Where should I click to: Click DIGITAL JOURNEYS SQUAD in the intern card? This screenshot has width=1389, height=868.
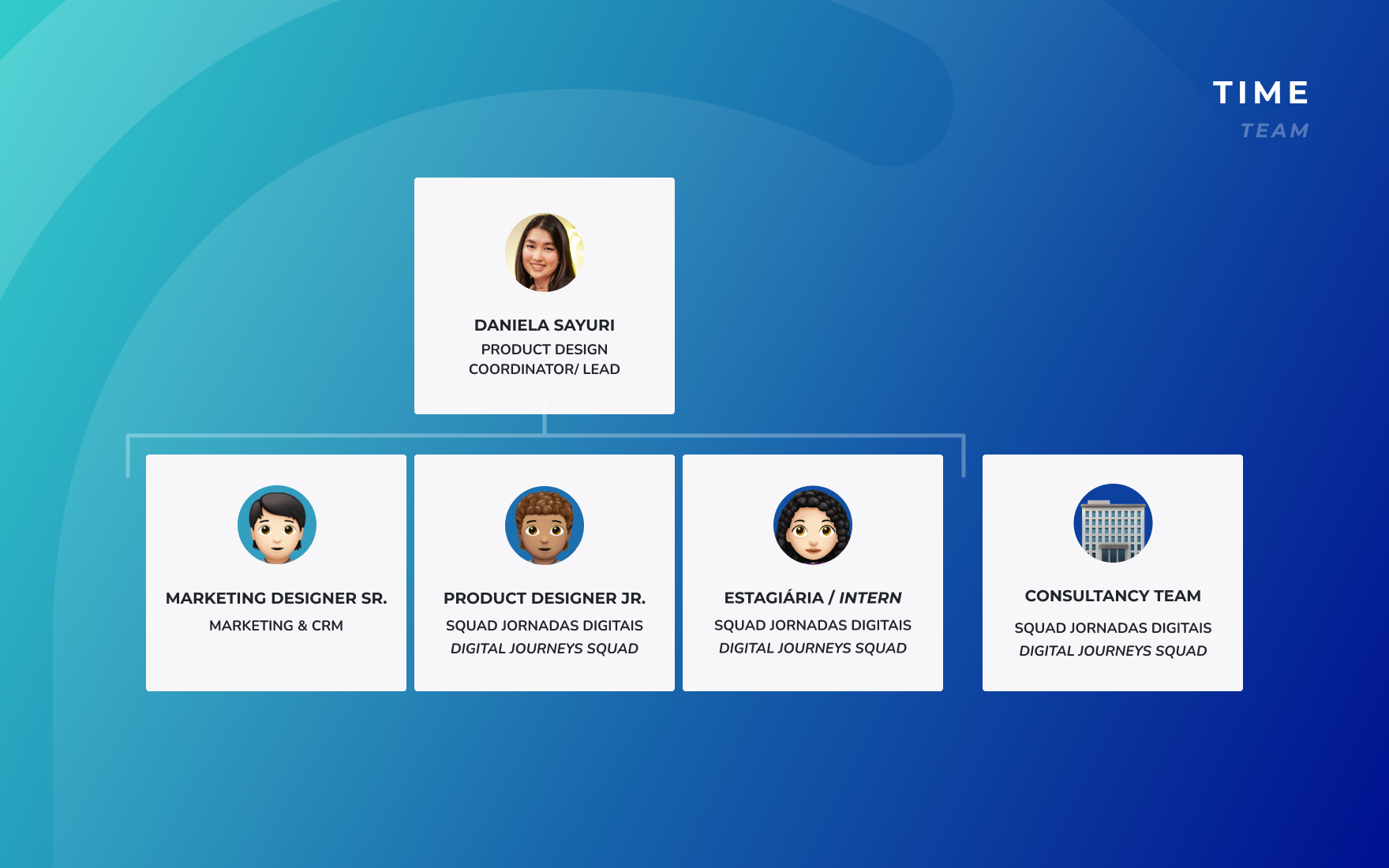[813, 648]
